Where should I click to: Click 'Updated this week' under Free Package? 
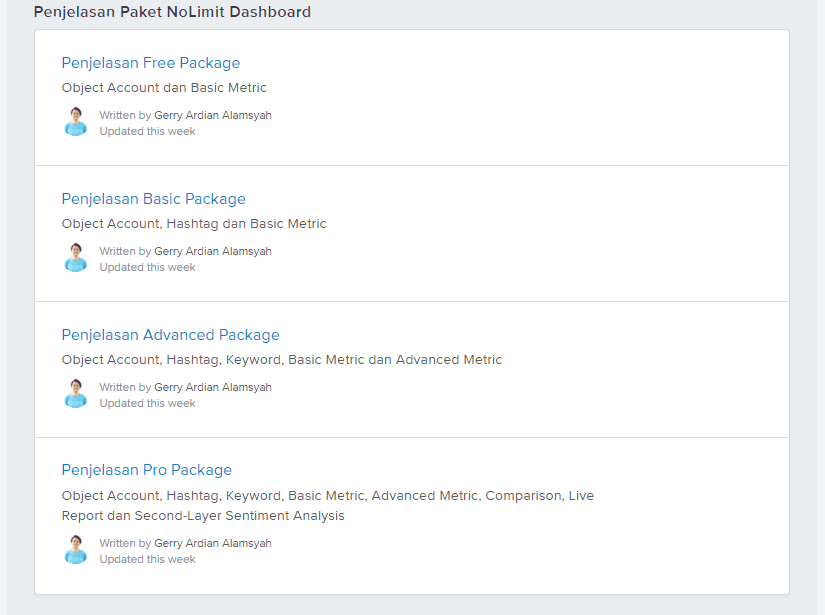tap(147, 132)
